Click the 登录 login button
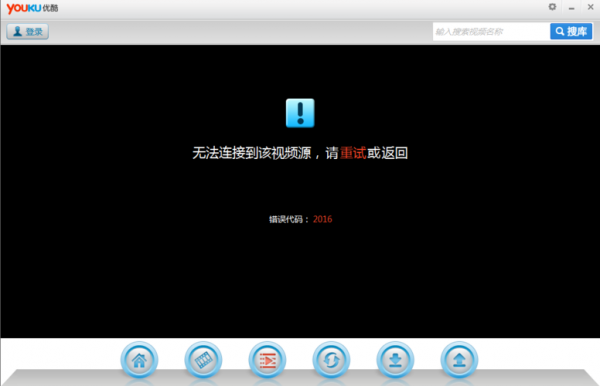The height and width of the screenshot is (386, 600). point(28,31)
